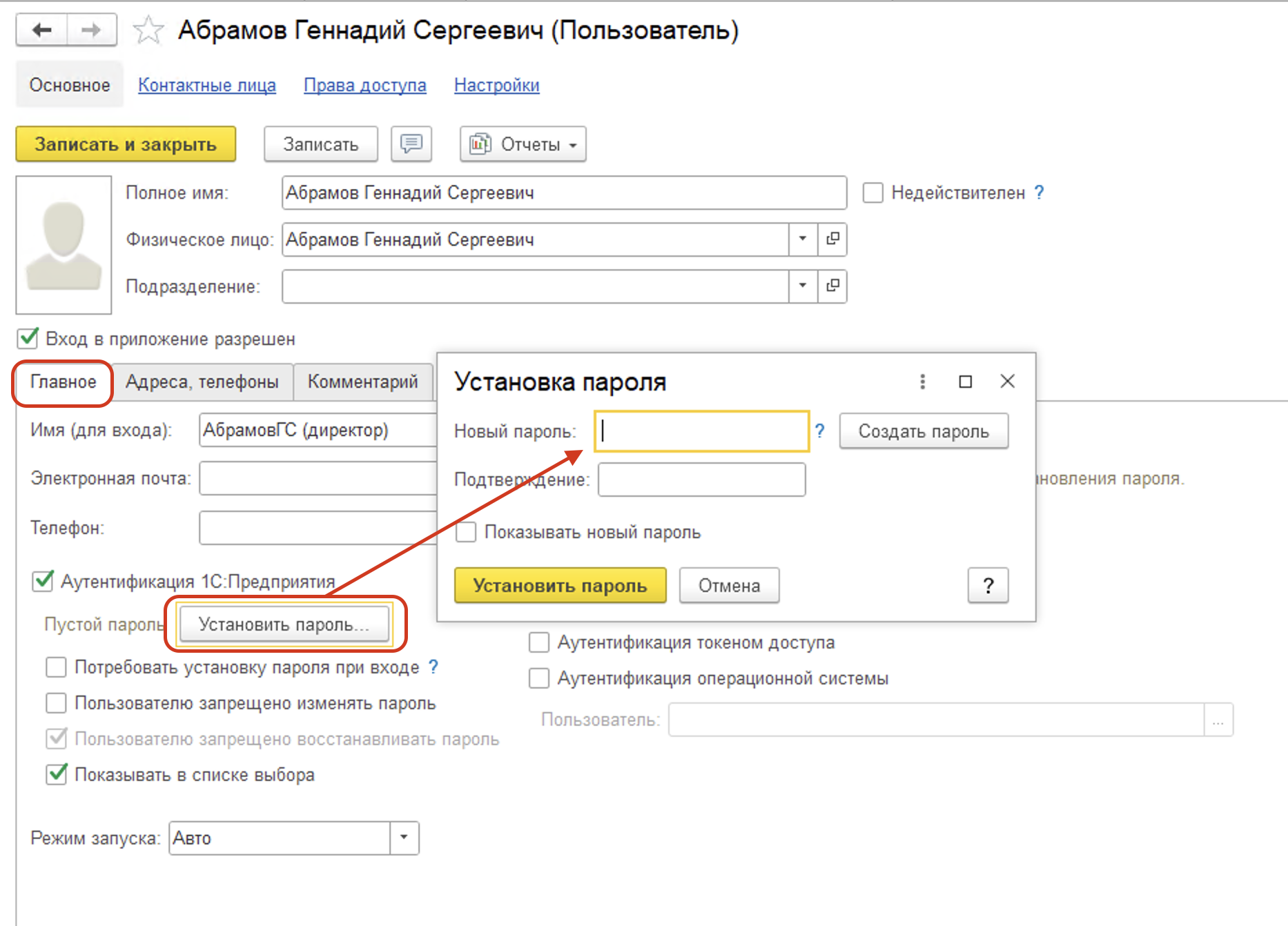Click the forward navigation arrow
The image size is (1288, 926).
pyautogui.click(x=90, y=30)
